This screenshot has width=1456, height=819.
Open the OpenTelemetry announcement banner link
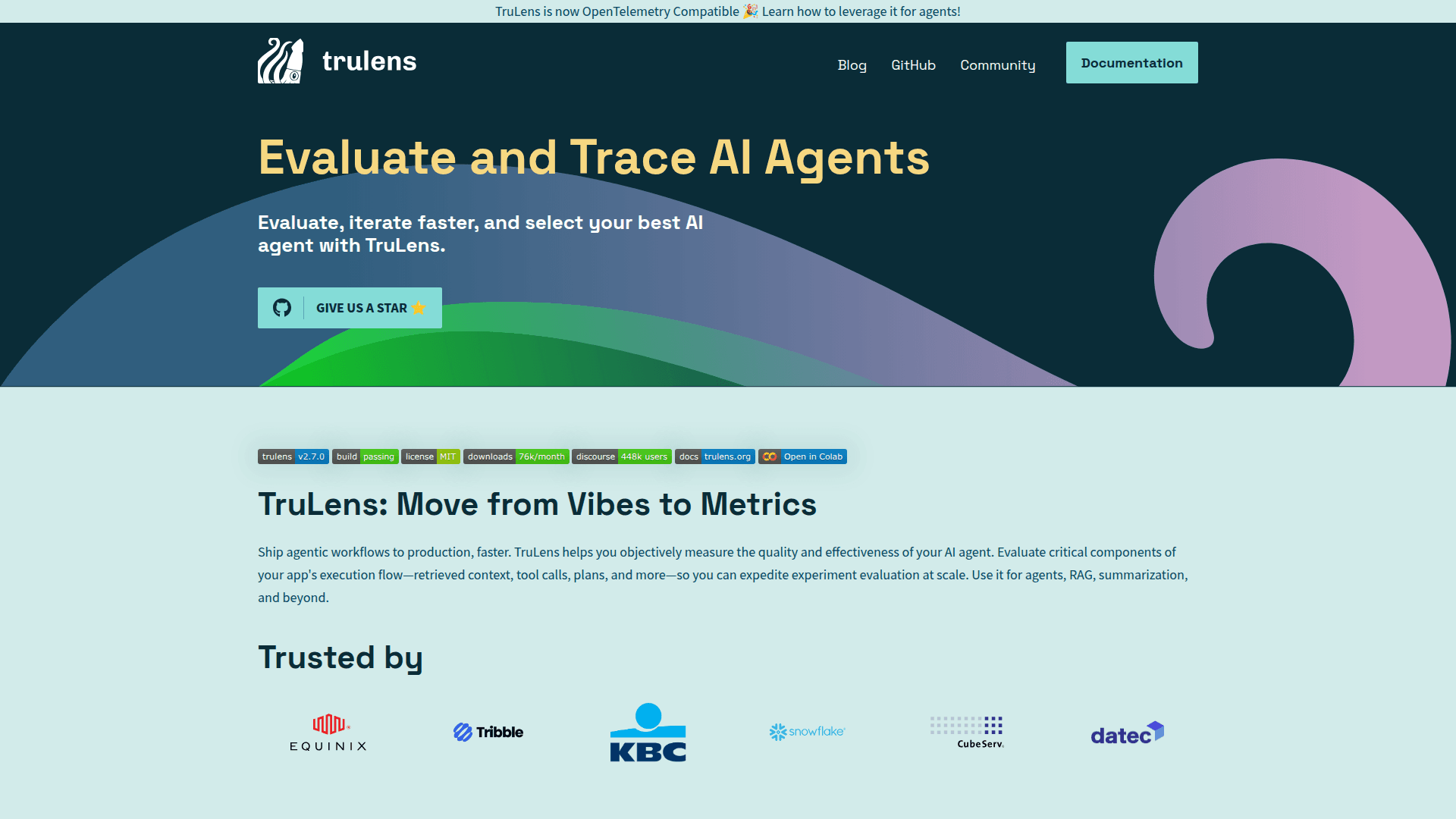click(x=727, y=11)
